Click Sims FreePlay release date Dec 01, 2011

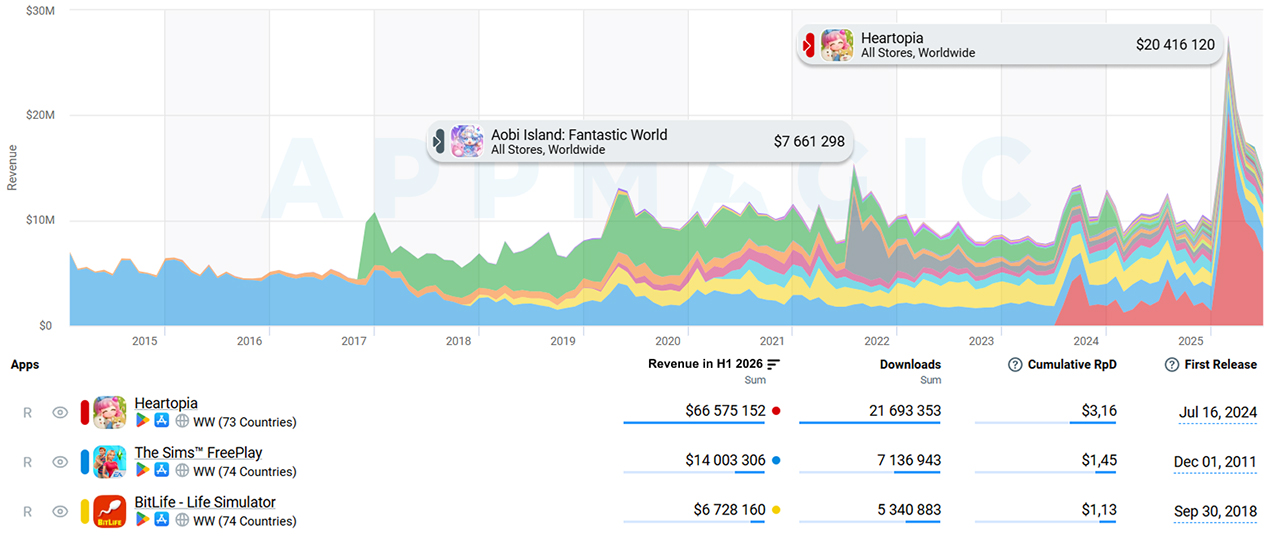click(x=1215, y=462)
